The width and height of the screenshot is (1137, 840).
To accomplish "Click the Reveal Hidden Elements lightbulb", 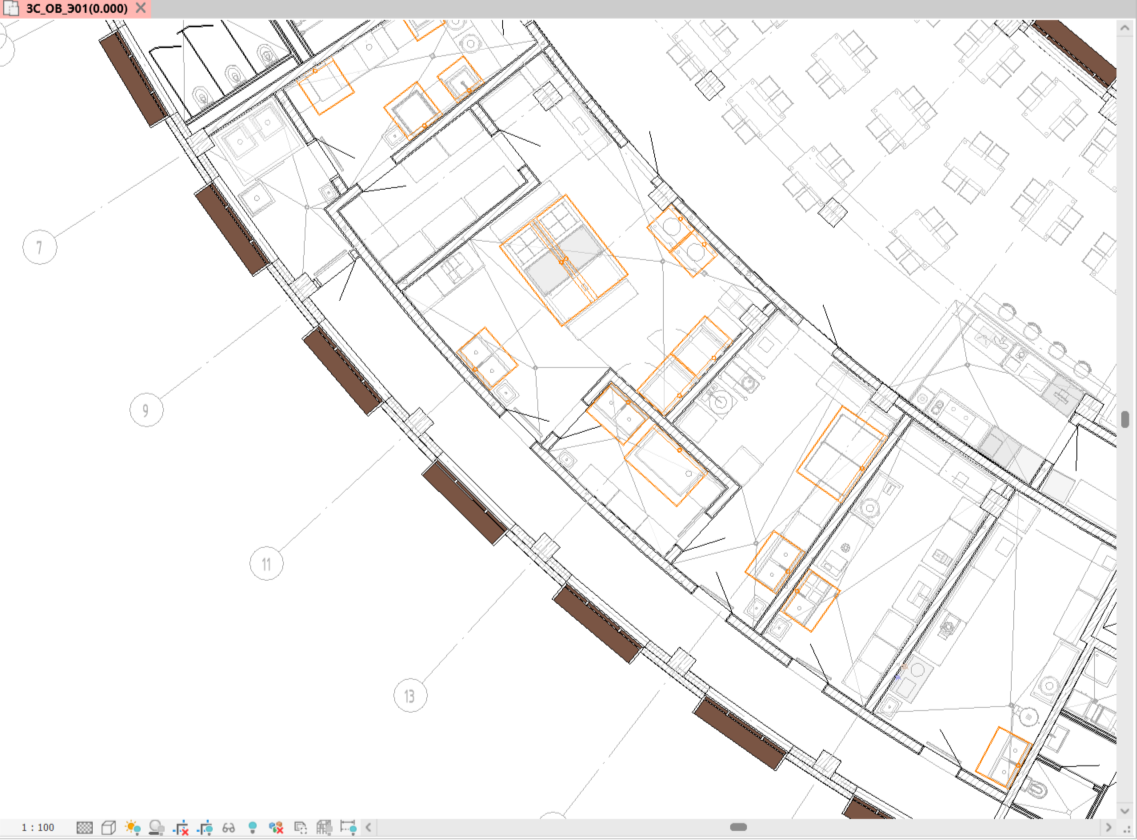I will pos(253,828).
